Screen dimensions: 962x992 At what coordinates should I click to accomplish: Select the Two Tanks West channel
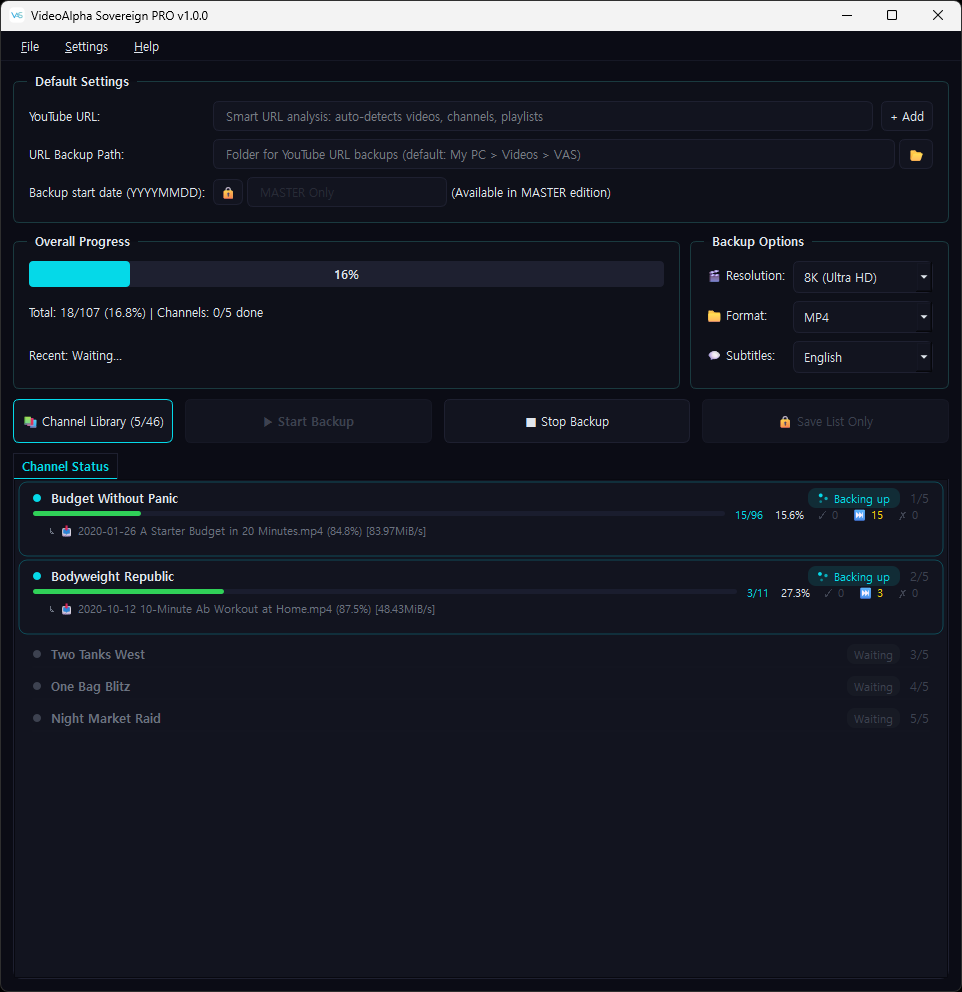[x=98, y=654]
